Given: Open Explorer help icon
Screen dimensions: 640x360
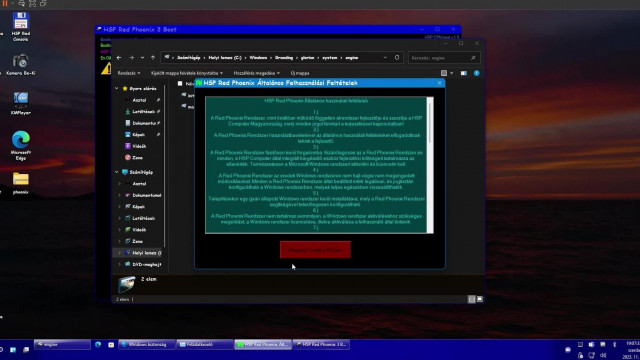Looking at the screenshot, I should tap(477, 73).
